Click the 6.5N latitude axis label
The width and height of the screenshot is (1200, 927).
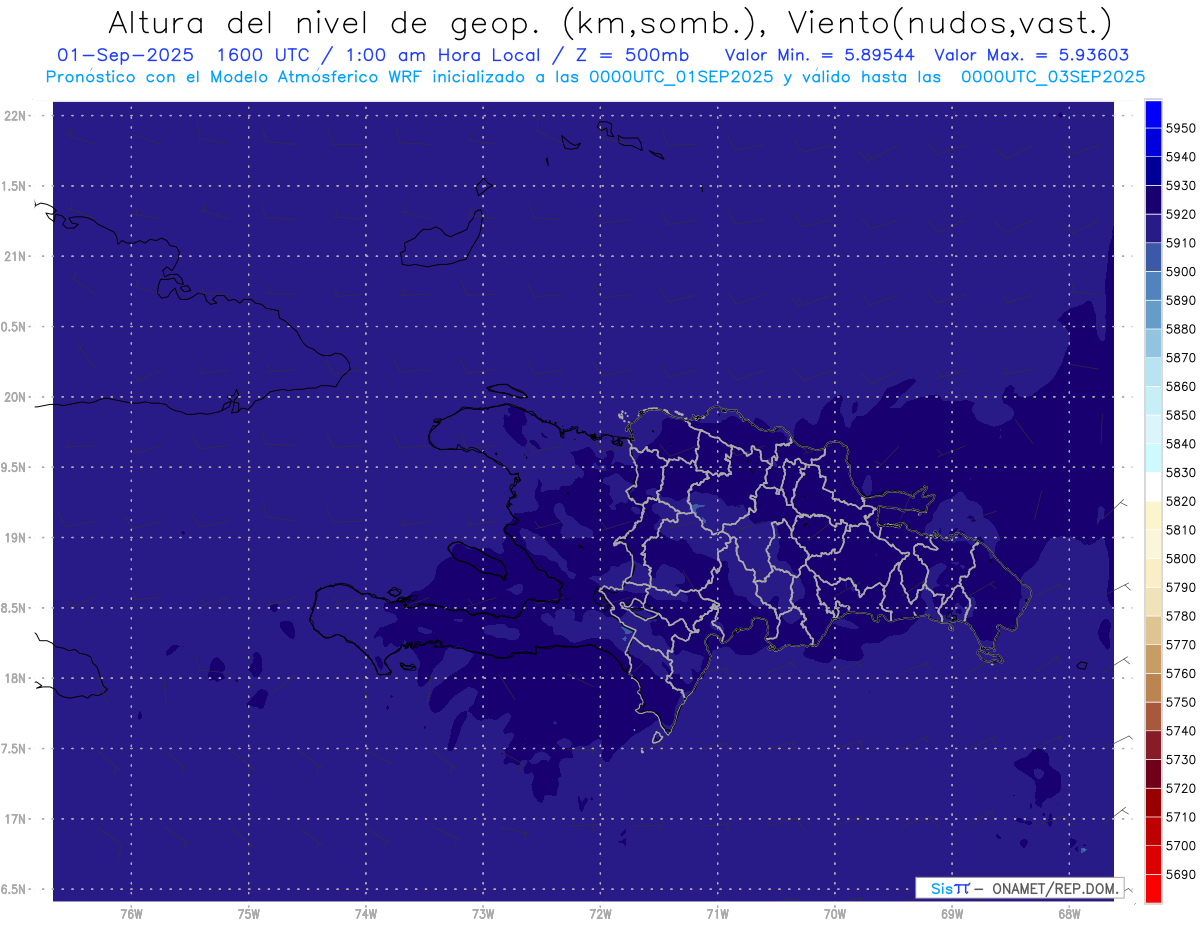(x=15, y=889)
